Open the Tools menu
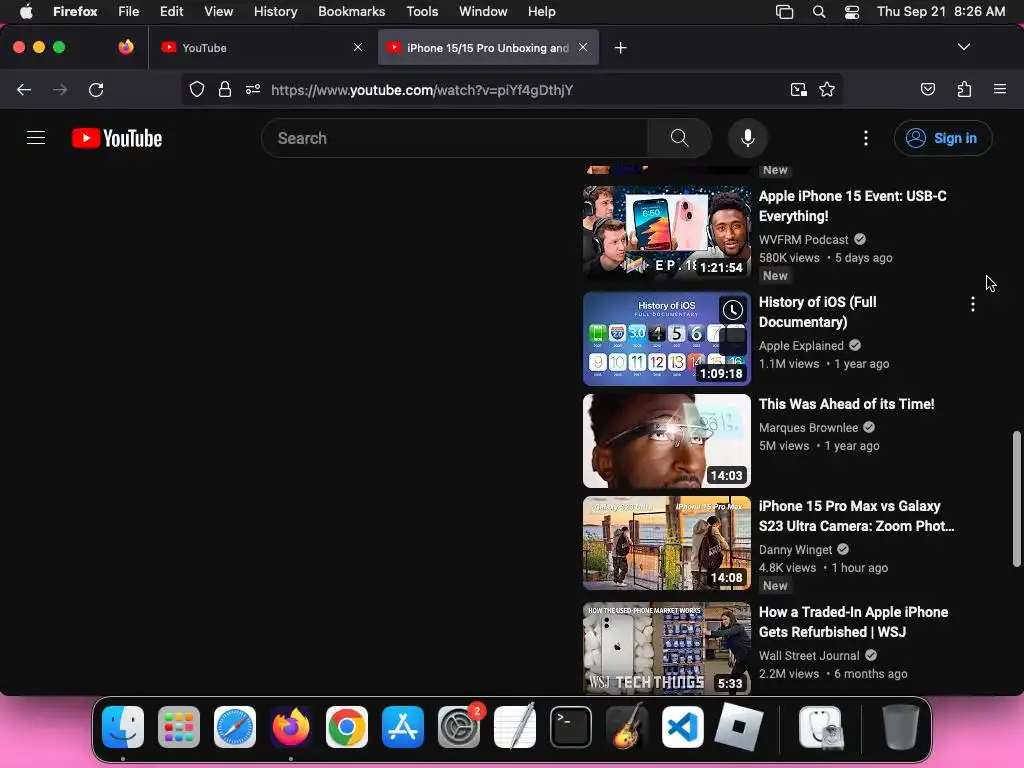 pyautogui.click(x=422, y=11)
